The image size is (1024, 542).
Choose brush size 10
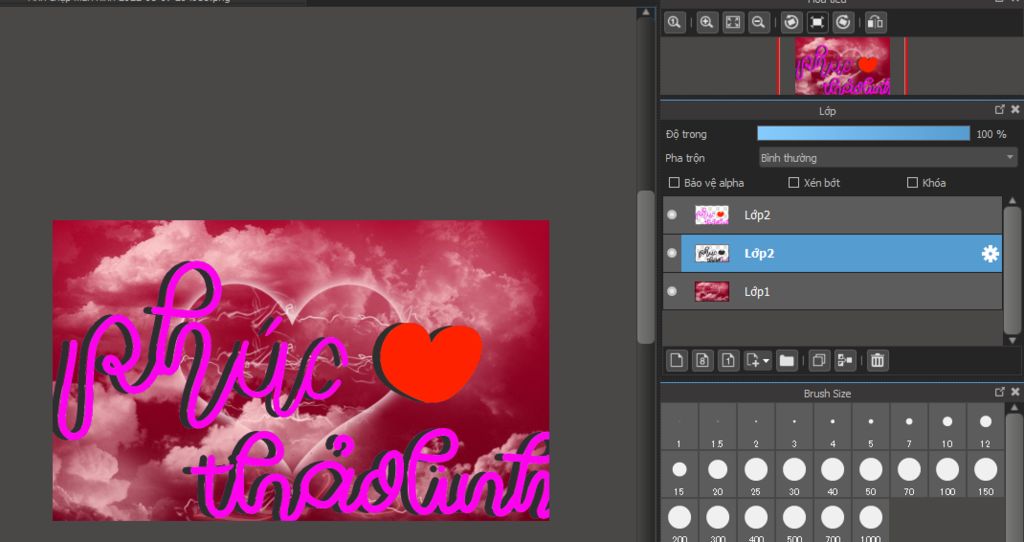pyautogui.click(x=948, y=426)
